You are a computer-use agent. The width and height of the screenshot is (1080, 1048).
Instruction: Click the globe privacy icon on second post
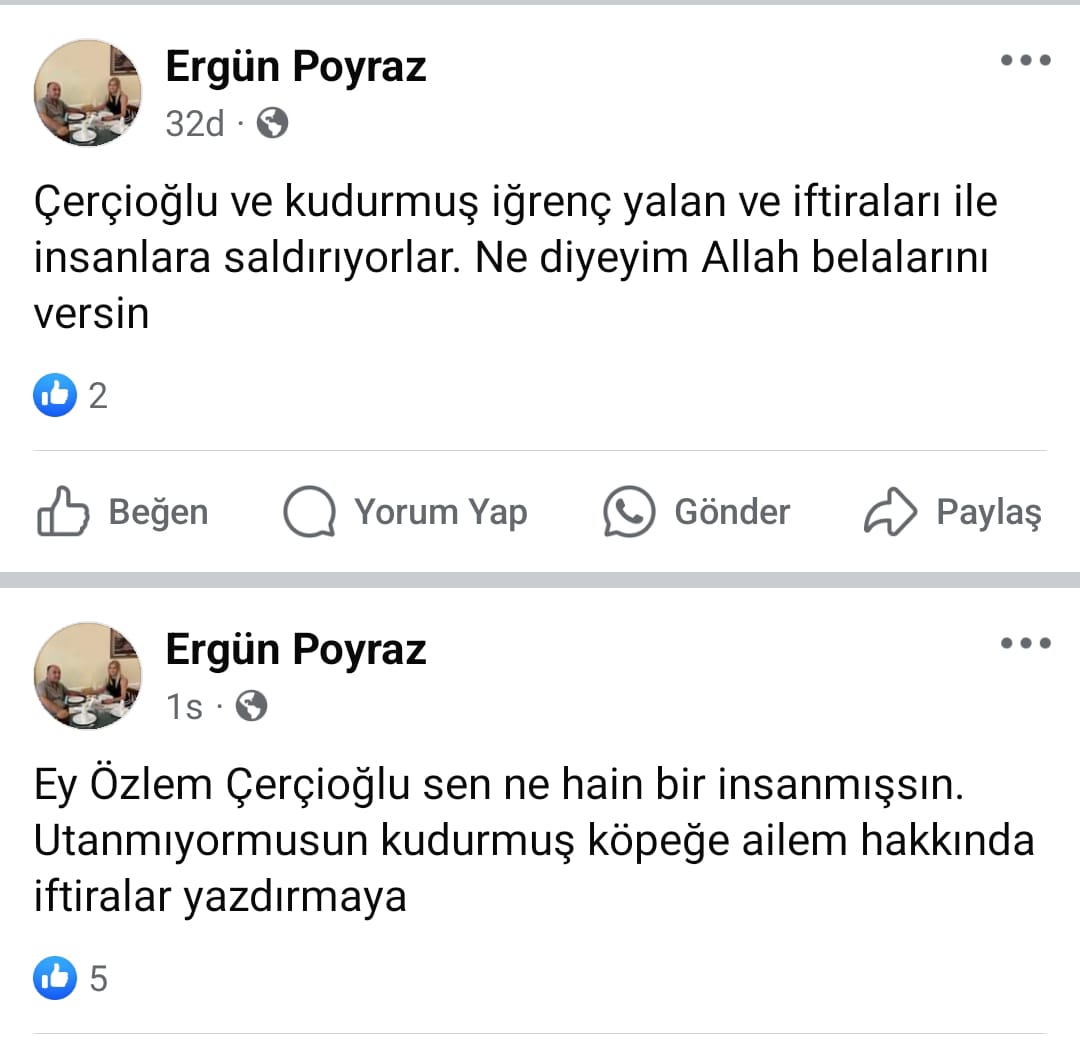pos(251,706)
